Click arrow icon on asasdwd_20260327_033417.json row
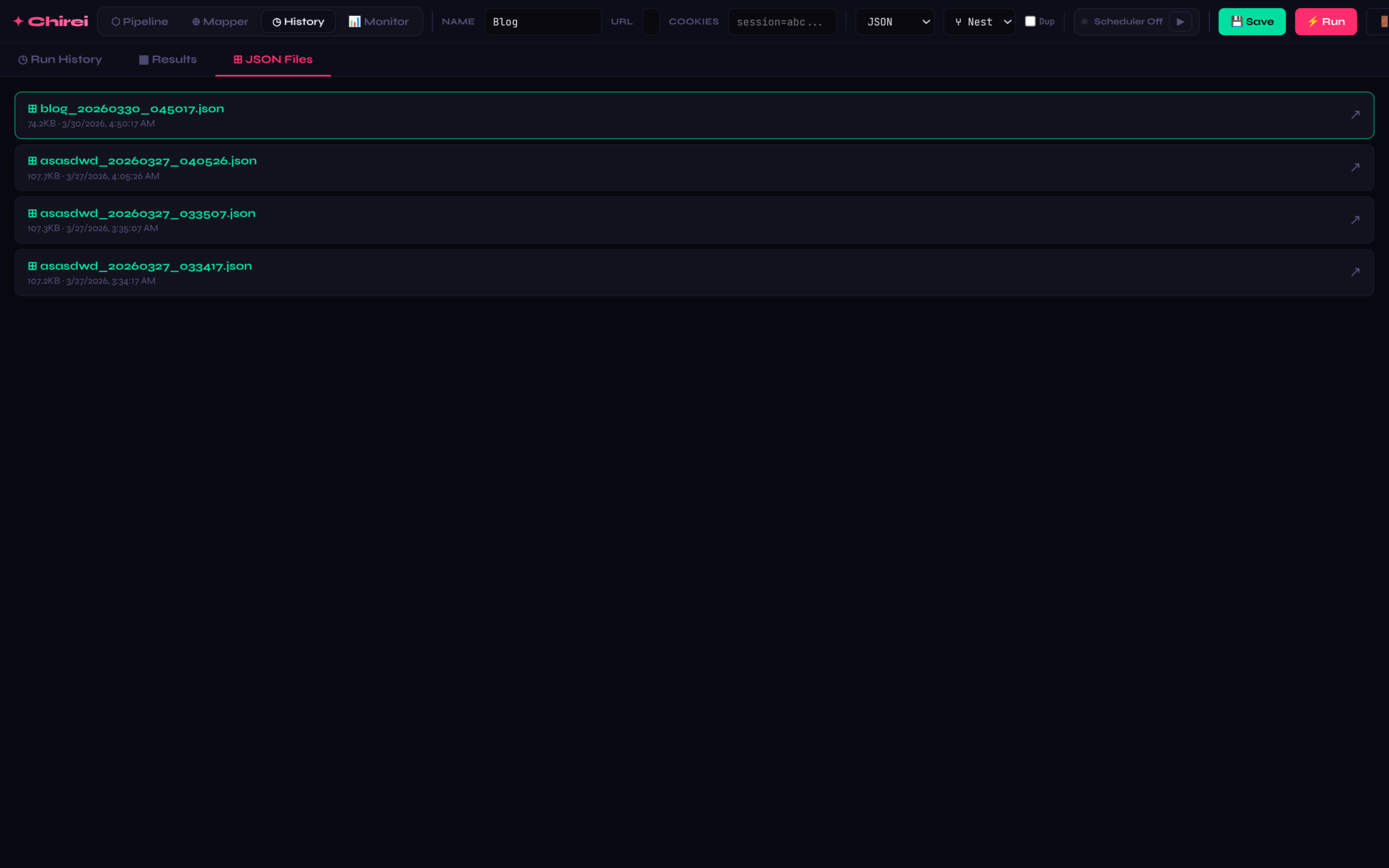This screenshot has height=868, width=1389. 1355,272
